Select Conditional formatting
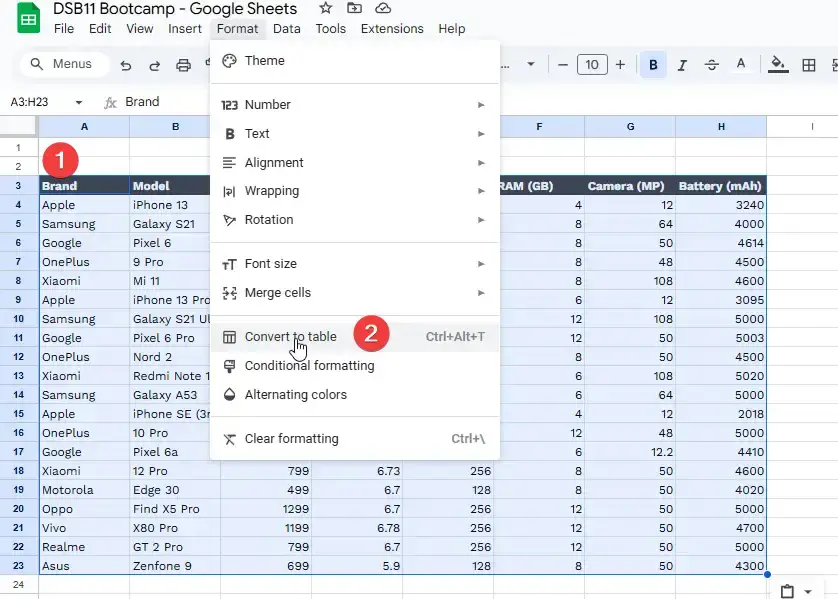This screenshot has width=838, height=599. point(355,366)
